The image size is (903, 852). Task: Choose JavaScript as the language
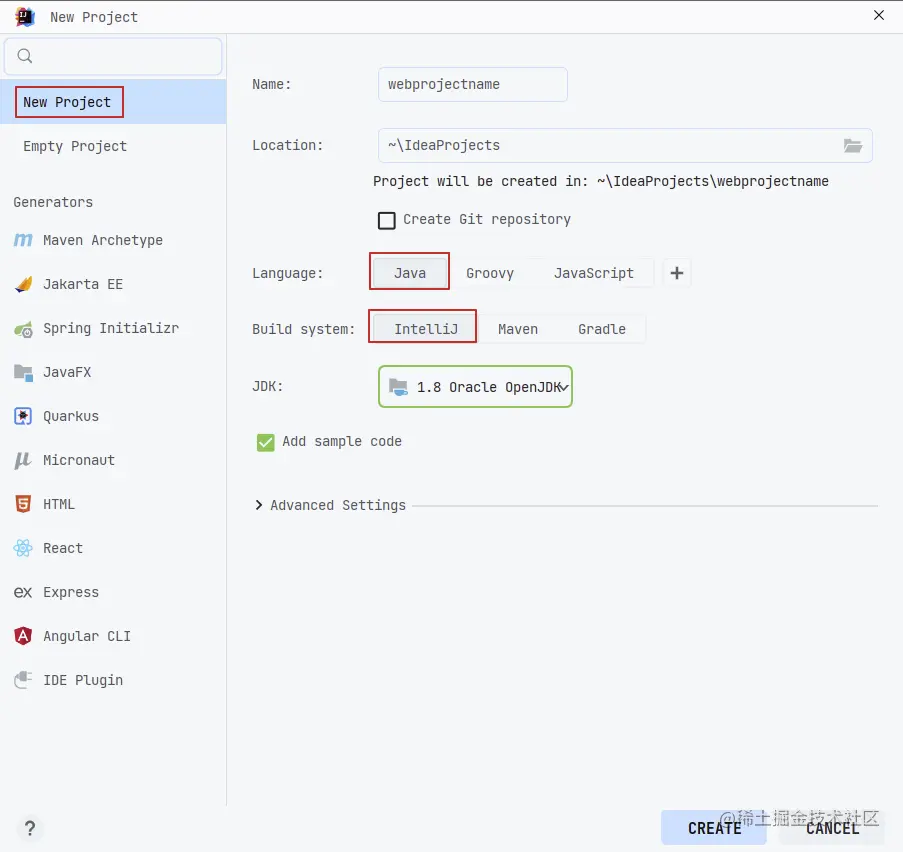point(594,273)
